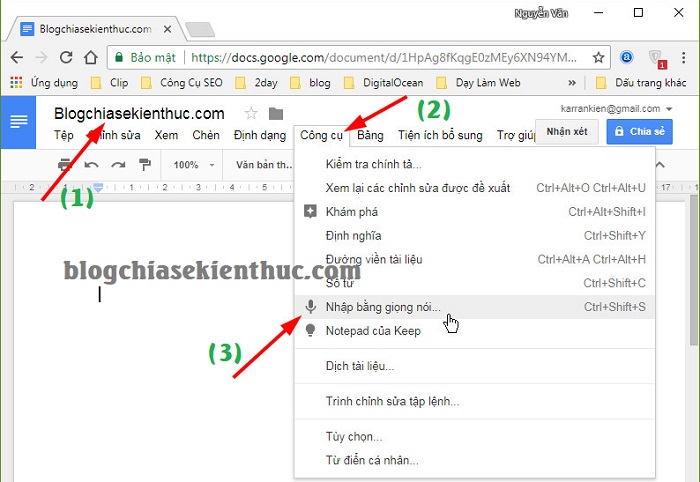
Task: Show more bookmarks with » chevron
Action: tap(571, 83)
